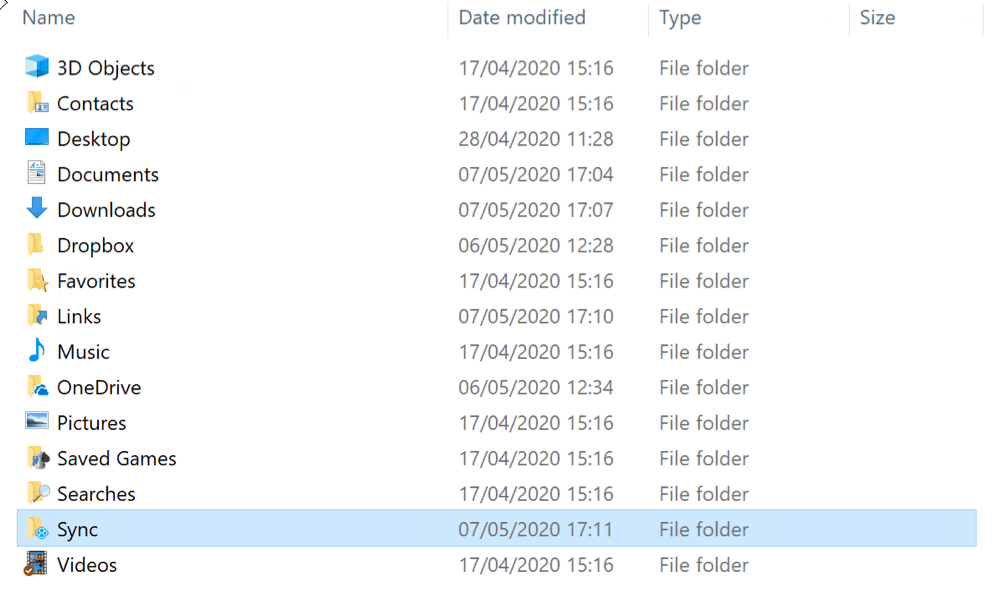Click the Downloads blue arrow icon
Image resolution: width=999 pixels, height=599 pixels.
point(37,208)
